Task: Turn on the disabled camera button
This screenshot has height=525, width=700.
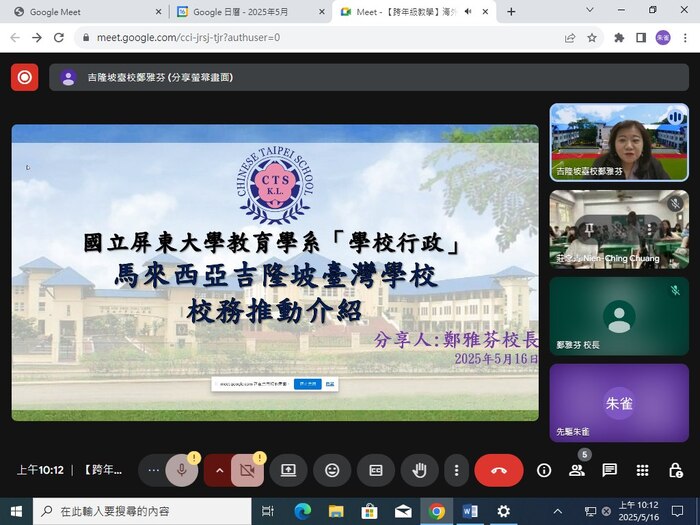Action: (247, 470)
